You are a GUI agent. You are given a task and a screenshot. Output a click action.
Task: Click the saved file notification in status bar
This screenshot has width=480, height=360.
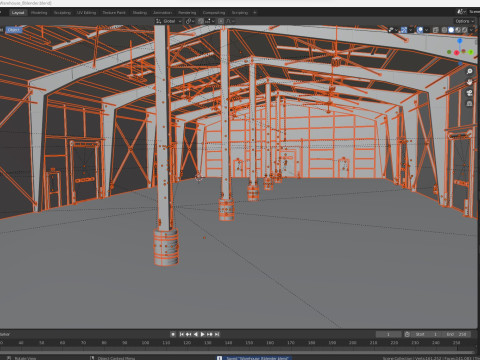point(254,358)
